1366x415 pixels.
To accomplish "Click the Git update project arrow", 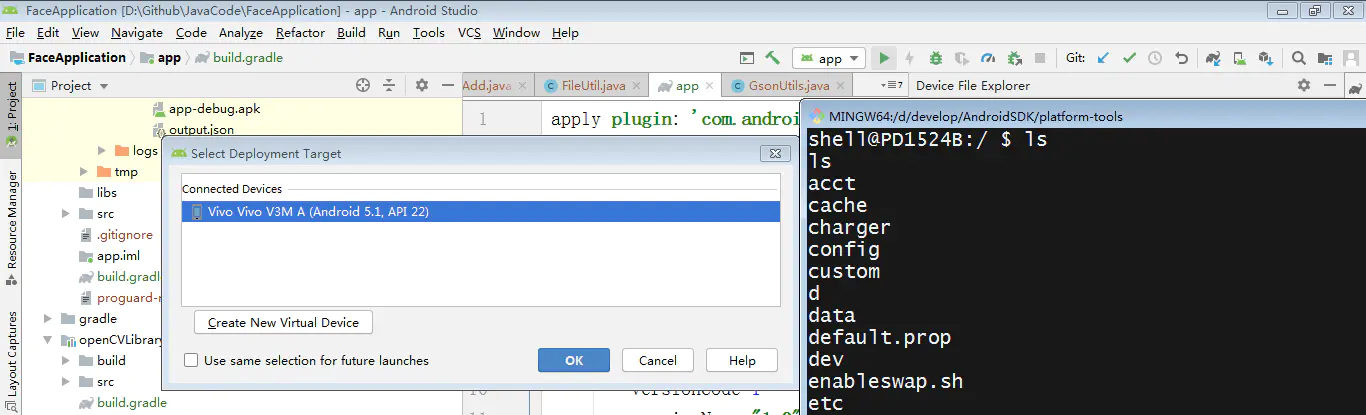I will point(1103,58).
